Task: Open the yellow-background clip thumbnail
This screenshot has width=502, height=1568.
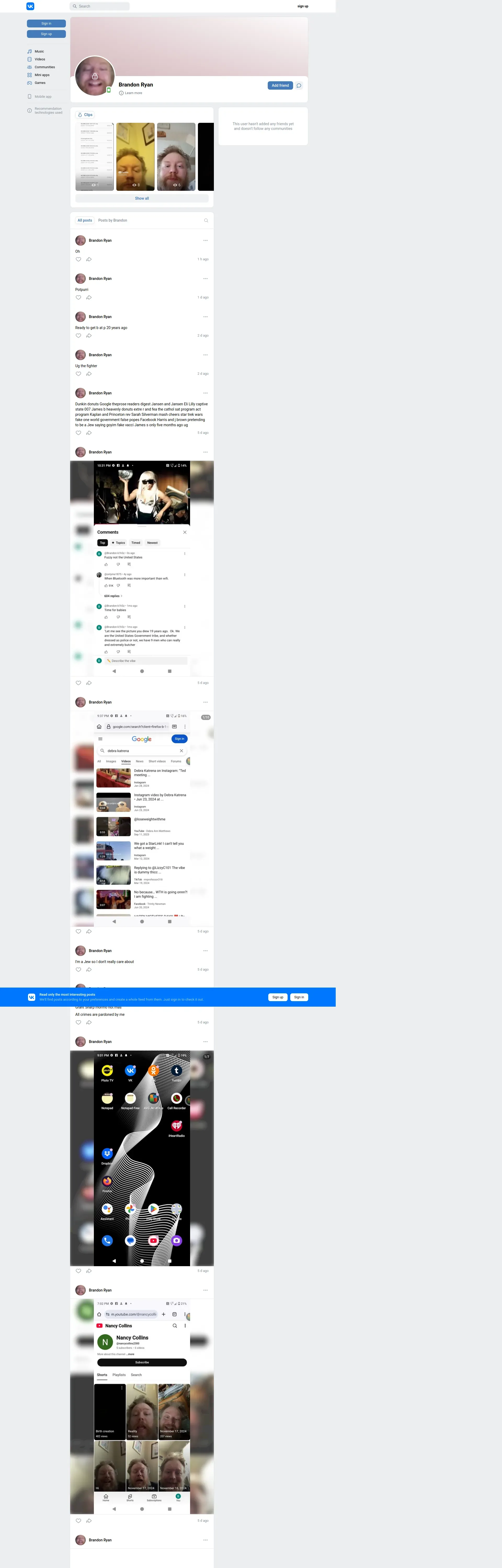Action: (135, 157)
